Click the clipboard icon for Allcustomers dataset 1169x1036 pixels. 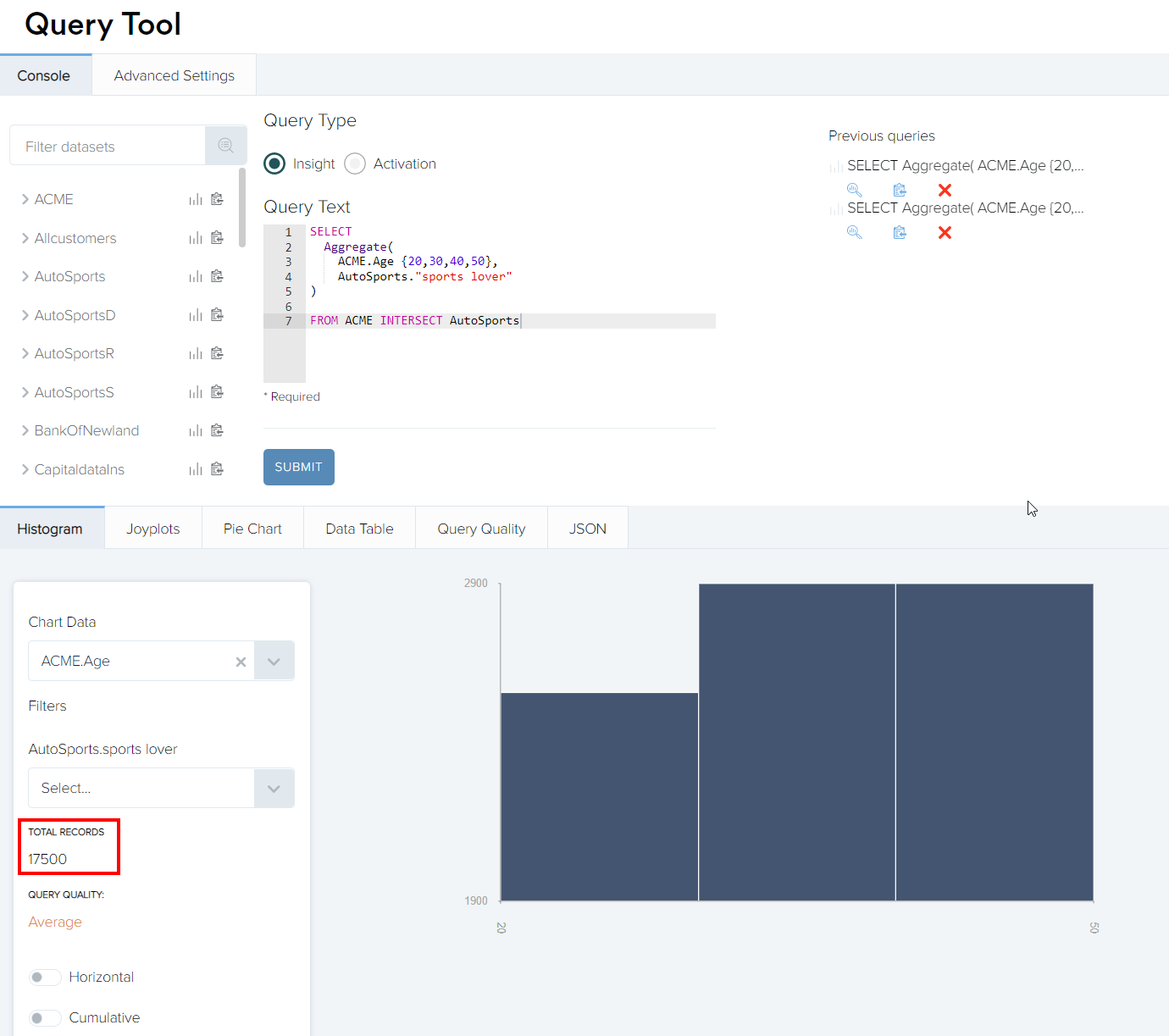tap(217, 238)
